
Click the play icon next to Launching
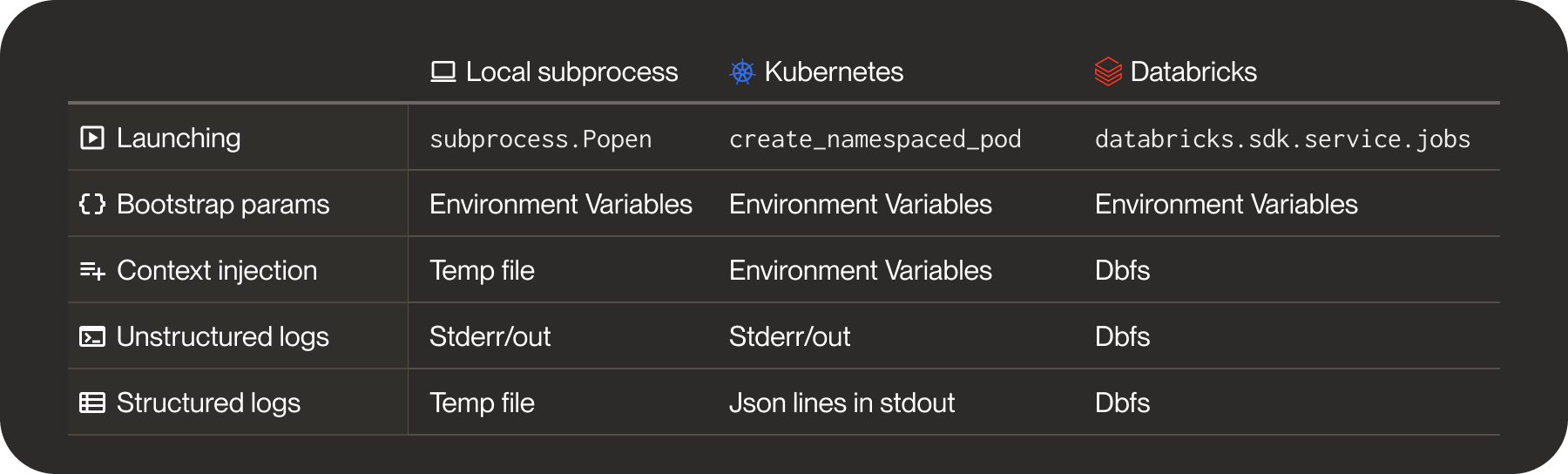pos(92,138)
